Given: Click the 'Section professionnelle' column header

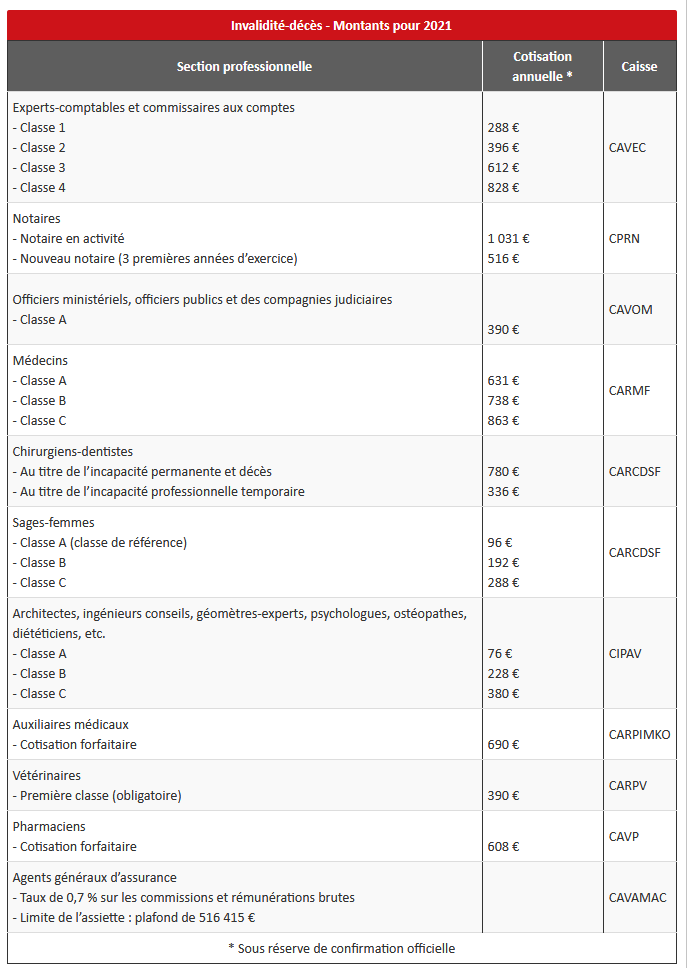Looking at the screenshot, I should [244, 66].
